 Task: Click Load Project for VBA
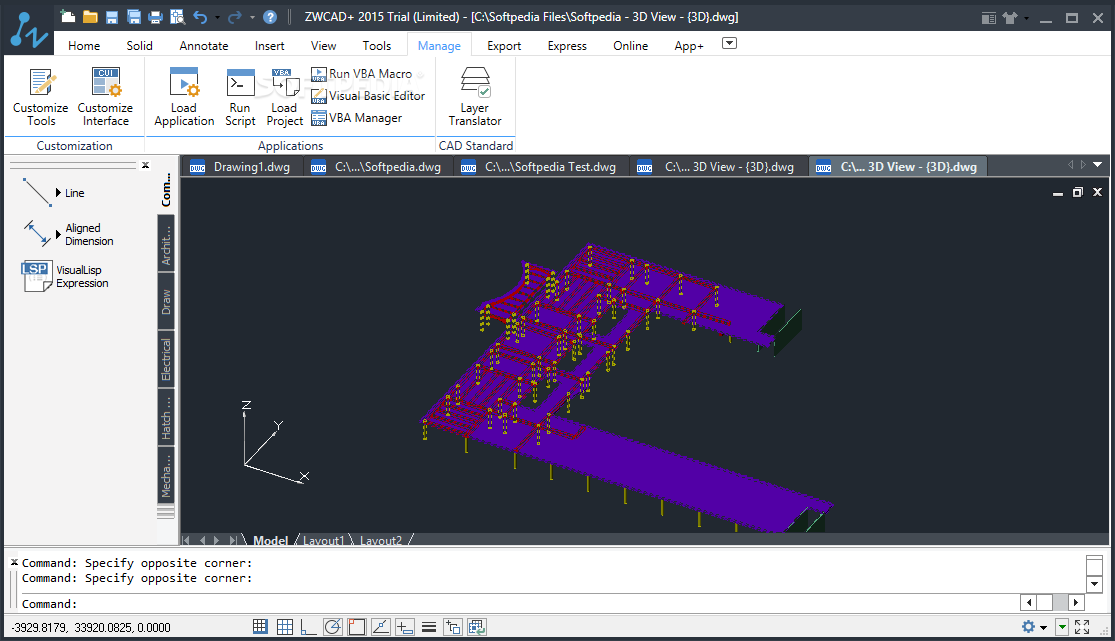click(284, 97)
